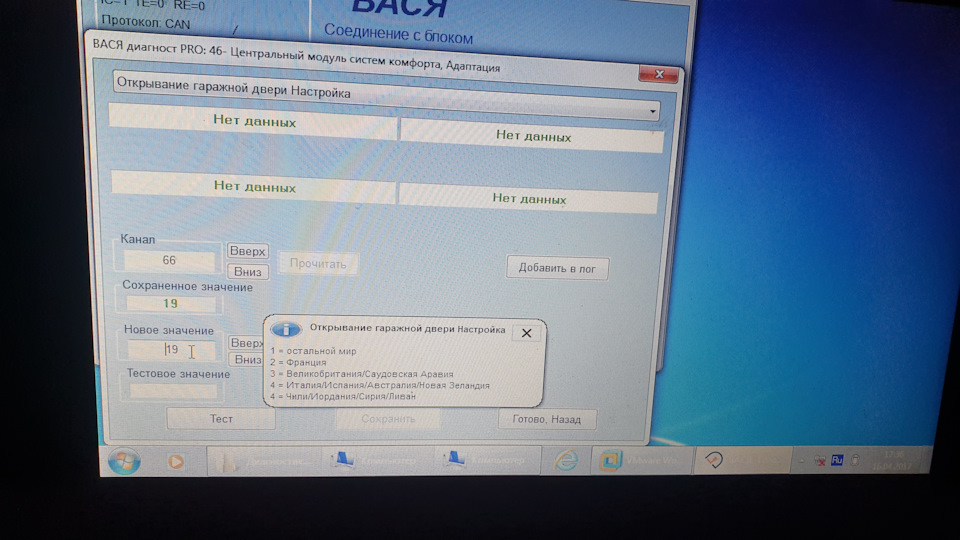Screen dimensions: 960x540
Task: Click the Сохранить button
Action: pyautogui.click(x=388, y=419)
